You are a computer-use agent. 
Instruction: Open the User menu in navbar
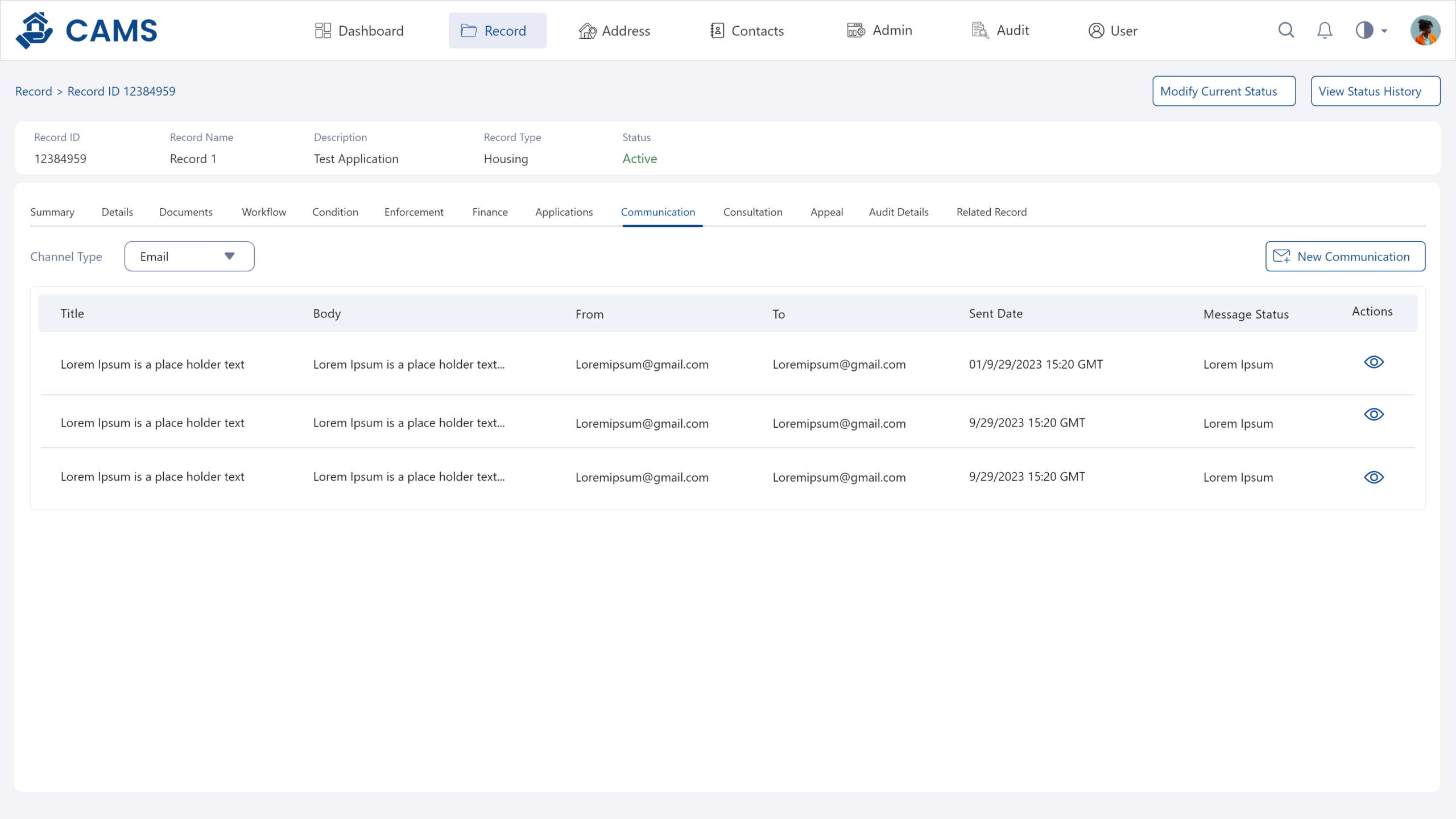pos(1112,31)
